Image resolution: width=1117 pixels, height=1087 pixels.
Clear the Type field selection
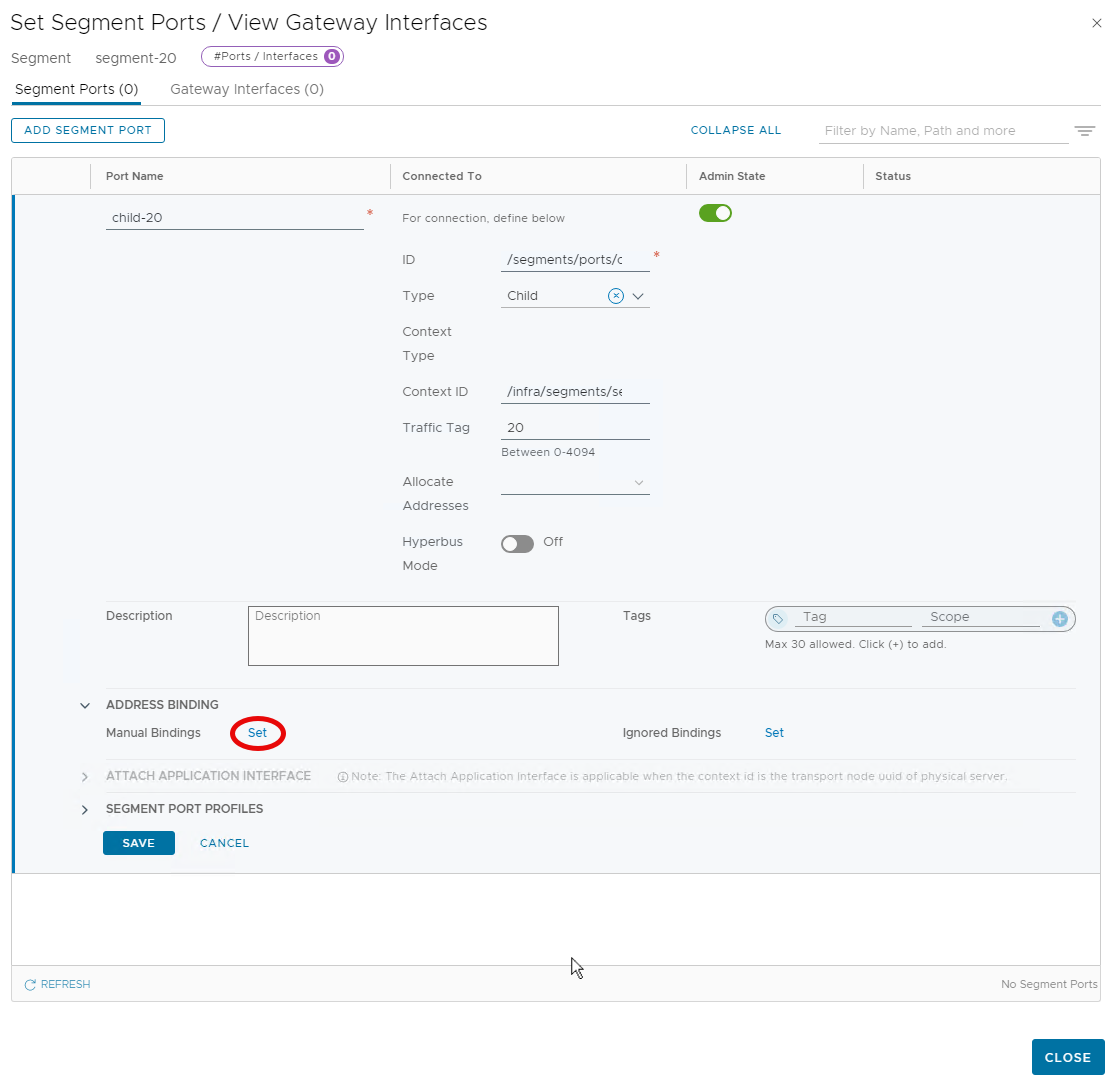click(616, 296)
